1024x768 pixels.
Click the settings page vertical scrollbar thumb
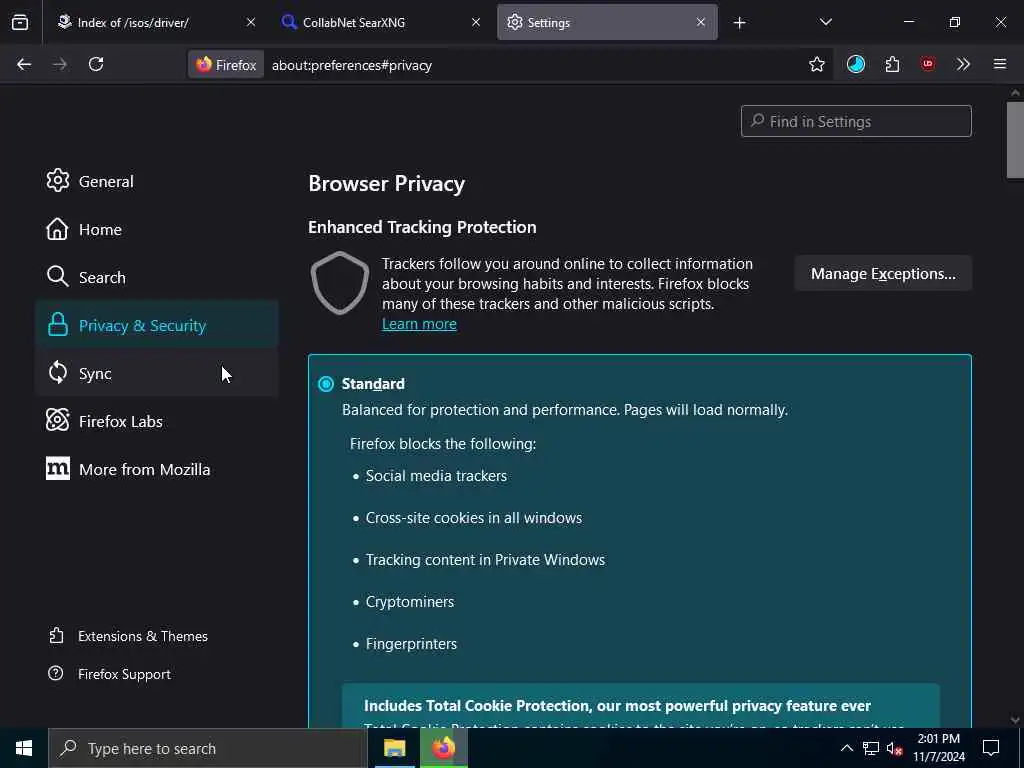tap(1015, 139)
